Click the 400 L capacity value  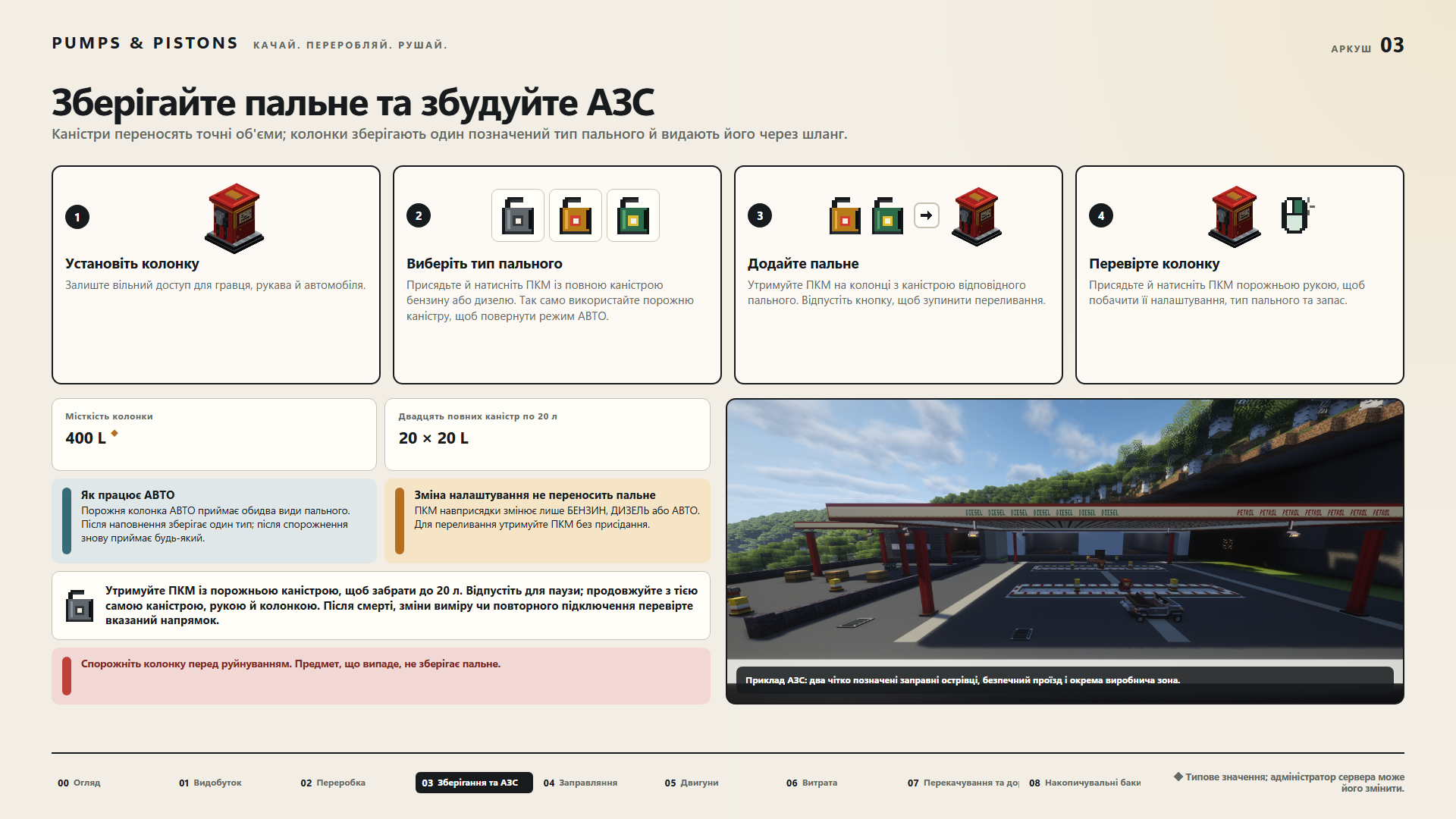click(86, 438)
